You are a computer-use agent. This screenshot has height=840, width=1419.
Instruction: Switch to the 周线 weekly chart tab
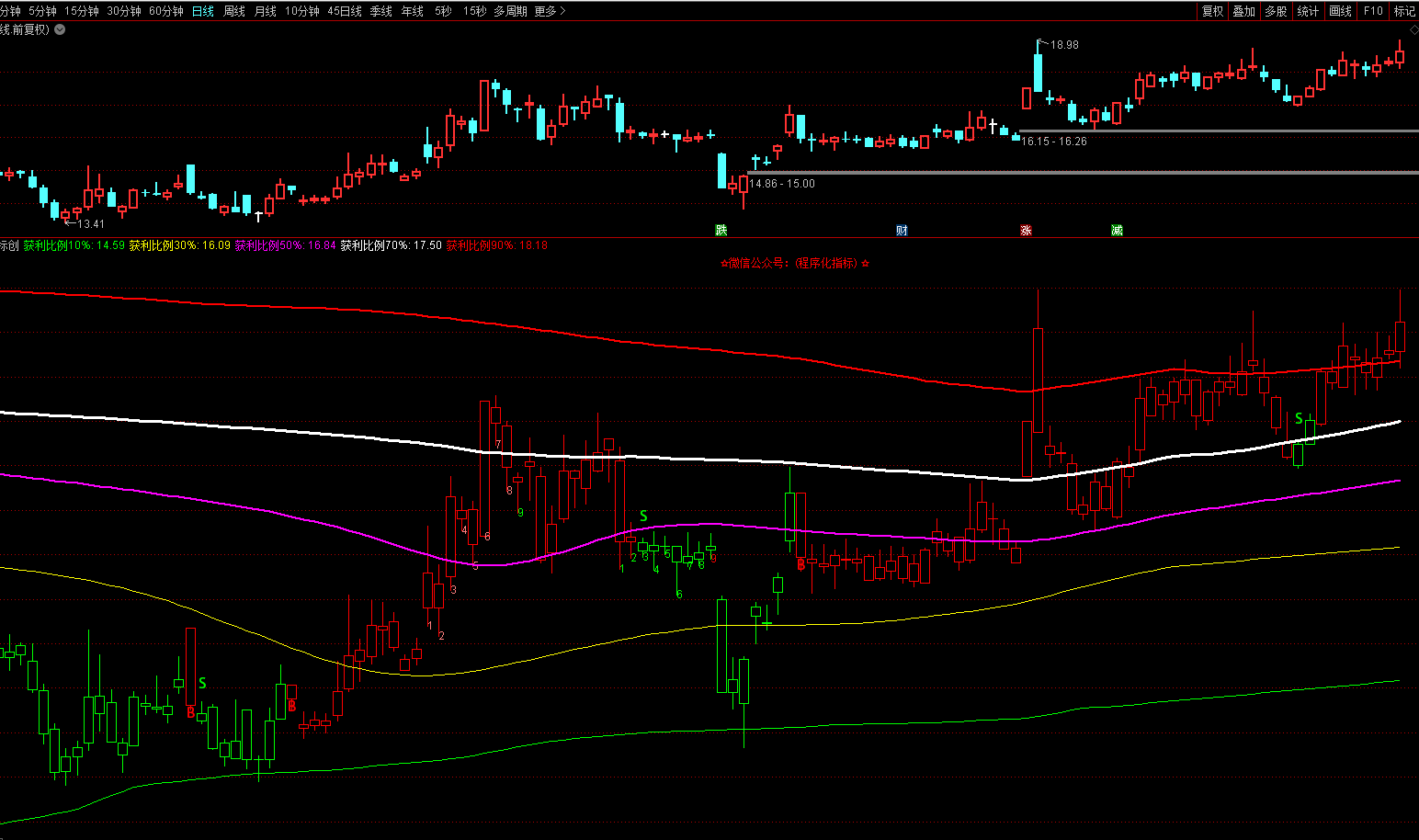tap(234, 11)
